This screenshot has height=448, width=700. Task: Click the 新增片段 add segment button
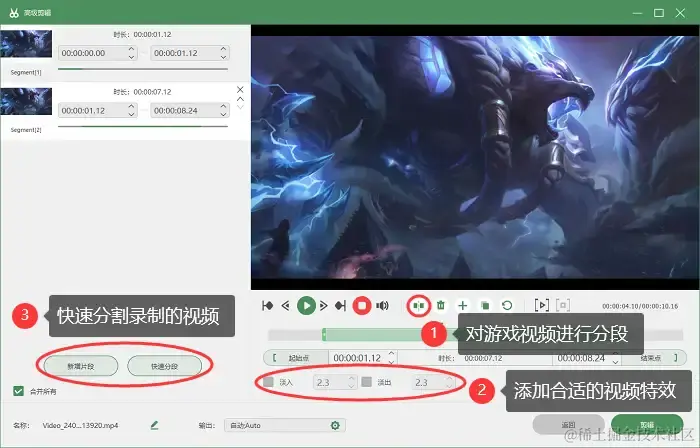point(81,366)
